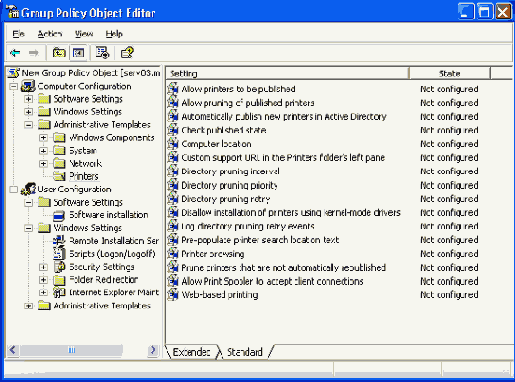The image size is (515, 382).
Task: Click the Folder Redirection folder icon
Action: click(59, 280)
